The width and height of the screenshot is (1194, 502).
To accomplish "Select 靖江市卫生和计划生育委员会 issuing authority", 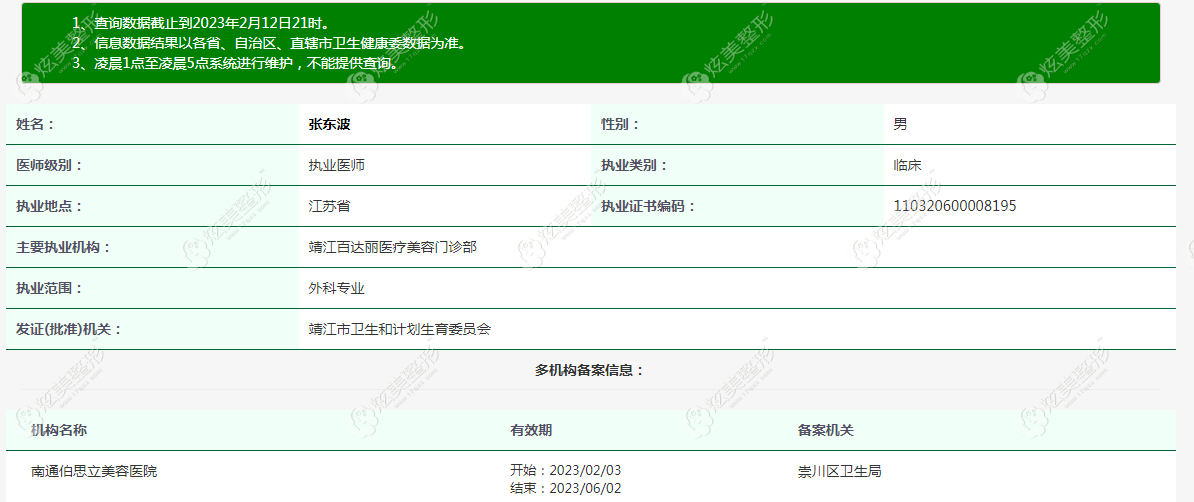I will point(400,330).
